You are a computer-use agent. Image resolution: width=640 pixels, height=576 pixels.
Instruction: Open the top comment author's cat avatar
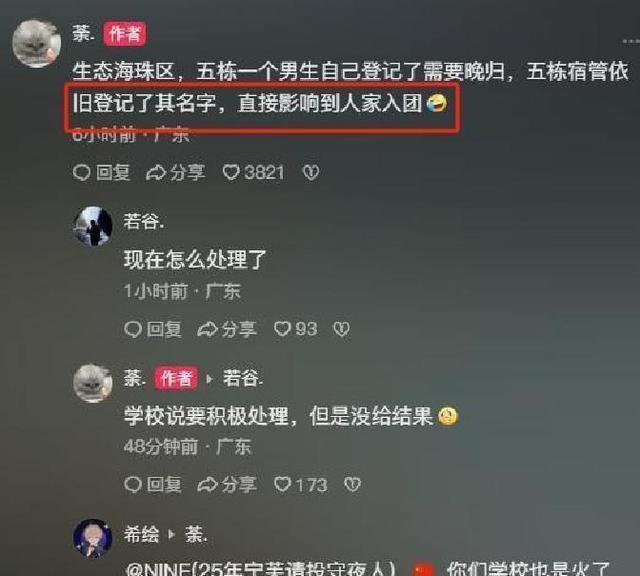37,43
